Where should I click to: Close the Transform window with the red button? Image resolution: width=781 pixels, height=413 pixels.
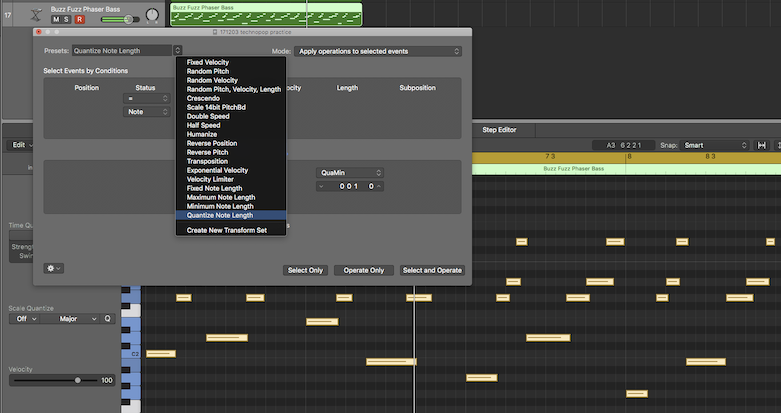[x=39, y=32]
